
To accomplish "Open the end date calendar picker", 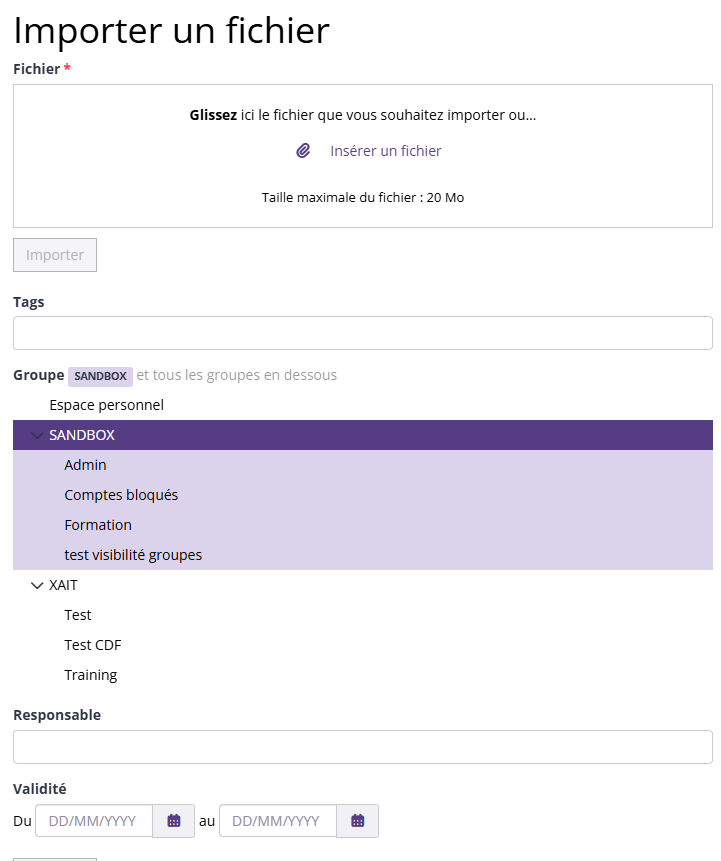I will click(357, 821).
